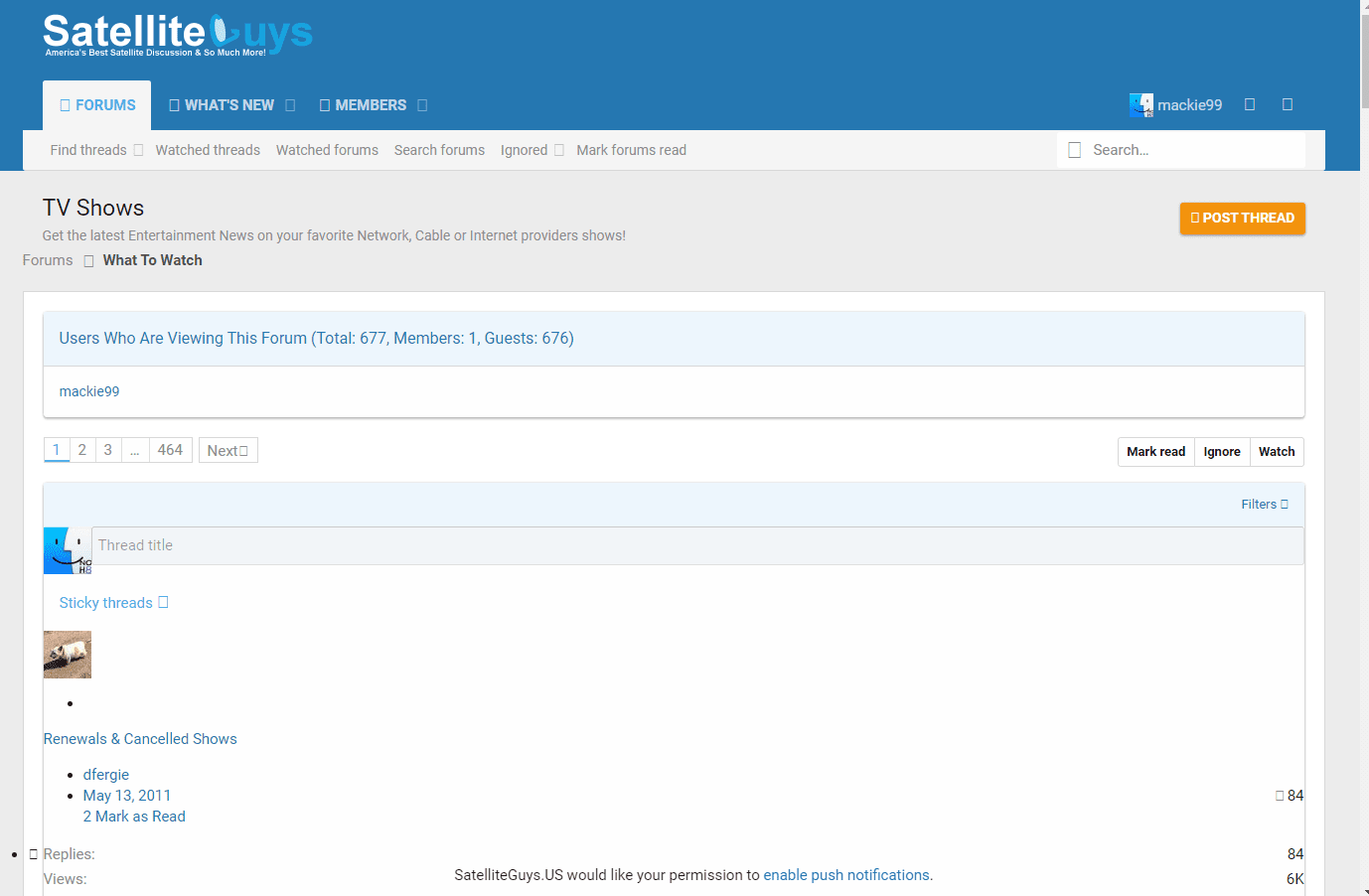Screen dimensions: 1369x896
Task: Expand the What's New submenu arrow
Action: (x=290, y=105)
